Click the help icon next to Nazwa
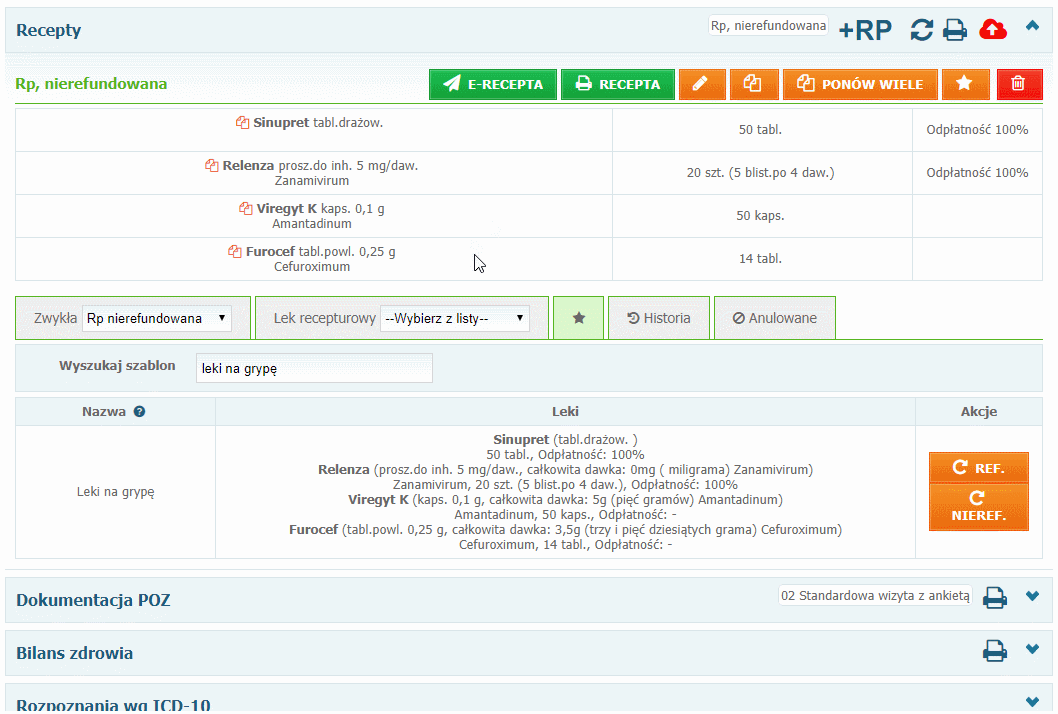 pyautogui.click(x=139, y=412)
